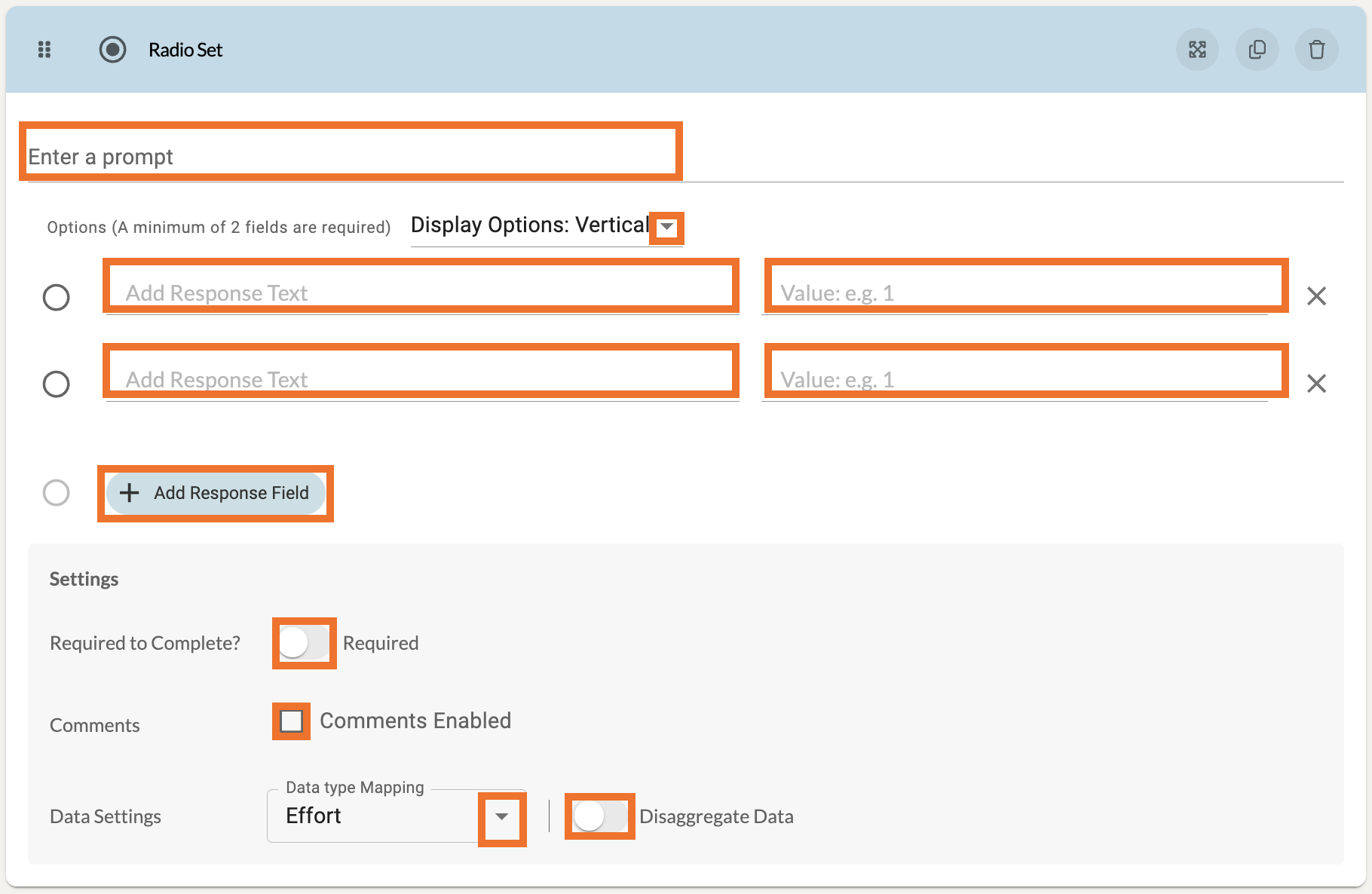
Task: Remove the second response option row
Action: [1316, 384]
